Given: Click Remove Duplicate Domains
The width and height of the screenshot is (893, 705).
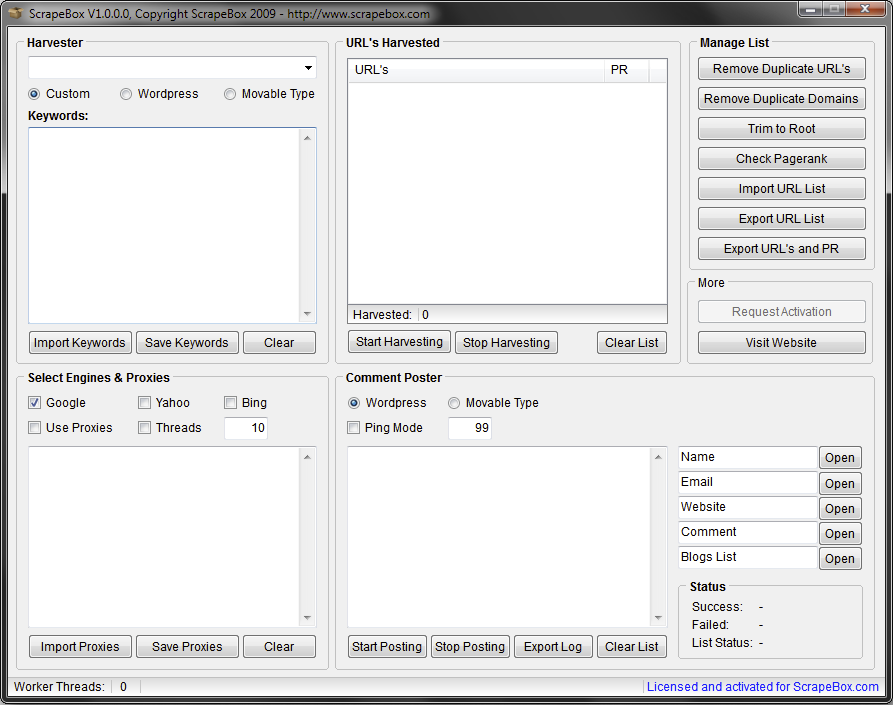Looking at the screenshot, I should point(781,99).
